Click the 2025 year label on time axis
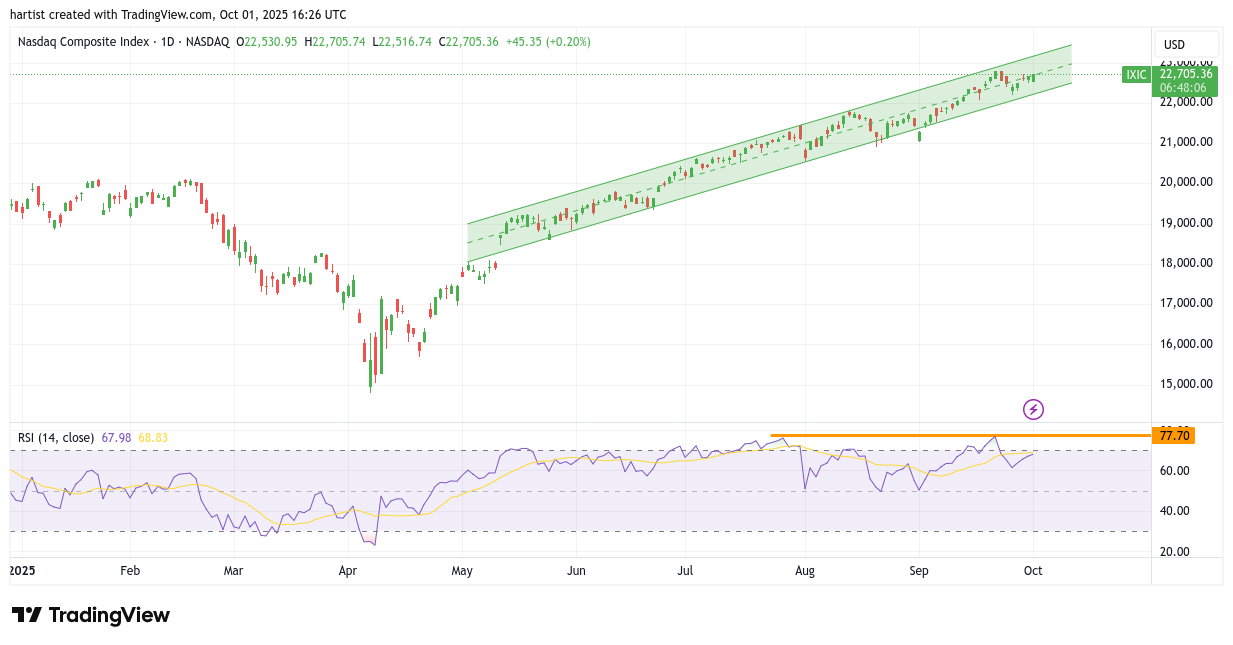The image size is (1233, 645). tap(22, 571)
